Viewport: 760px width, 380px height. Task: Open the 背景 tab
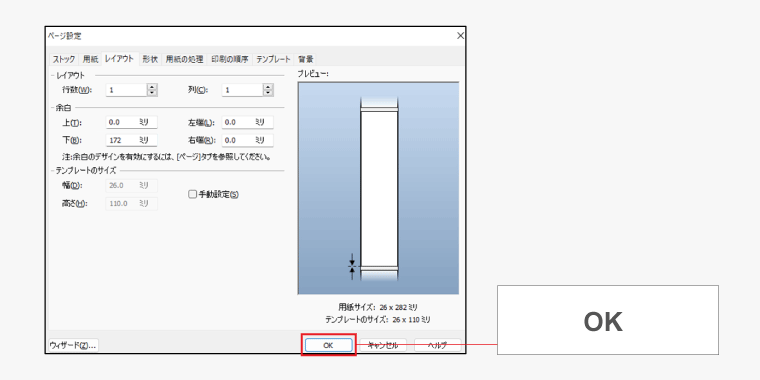coord(305,59)
